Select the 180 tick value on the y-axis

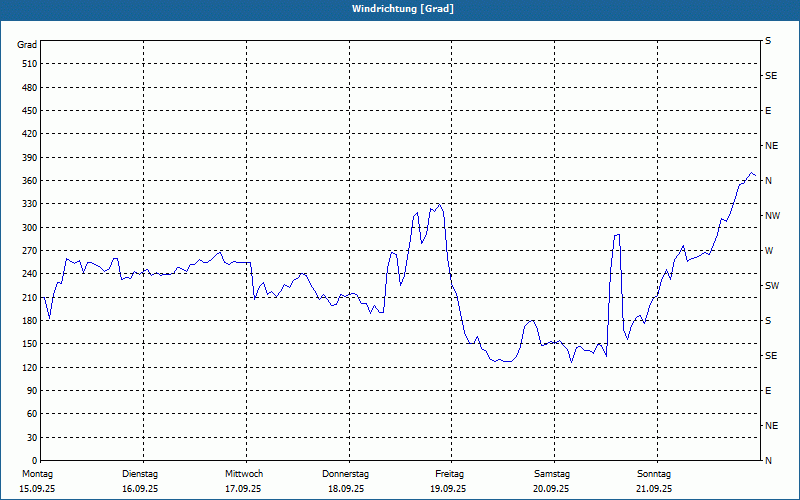(x=27, y=321)
